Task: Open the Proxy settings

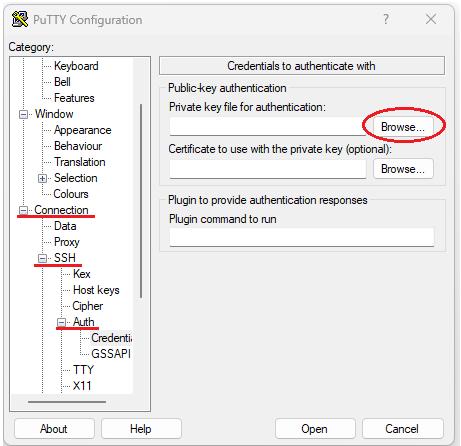Action: pos(67,242)
